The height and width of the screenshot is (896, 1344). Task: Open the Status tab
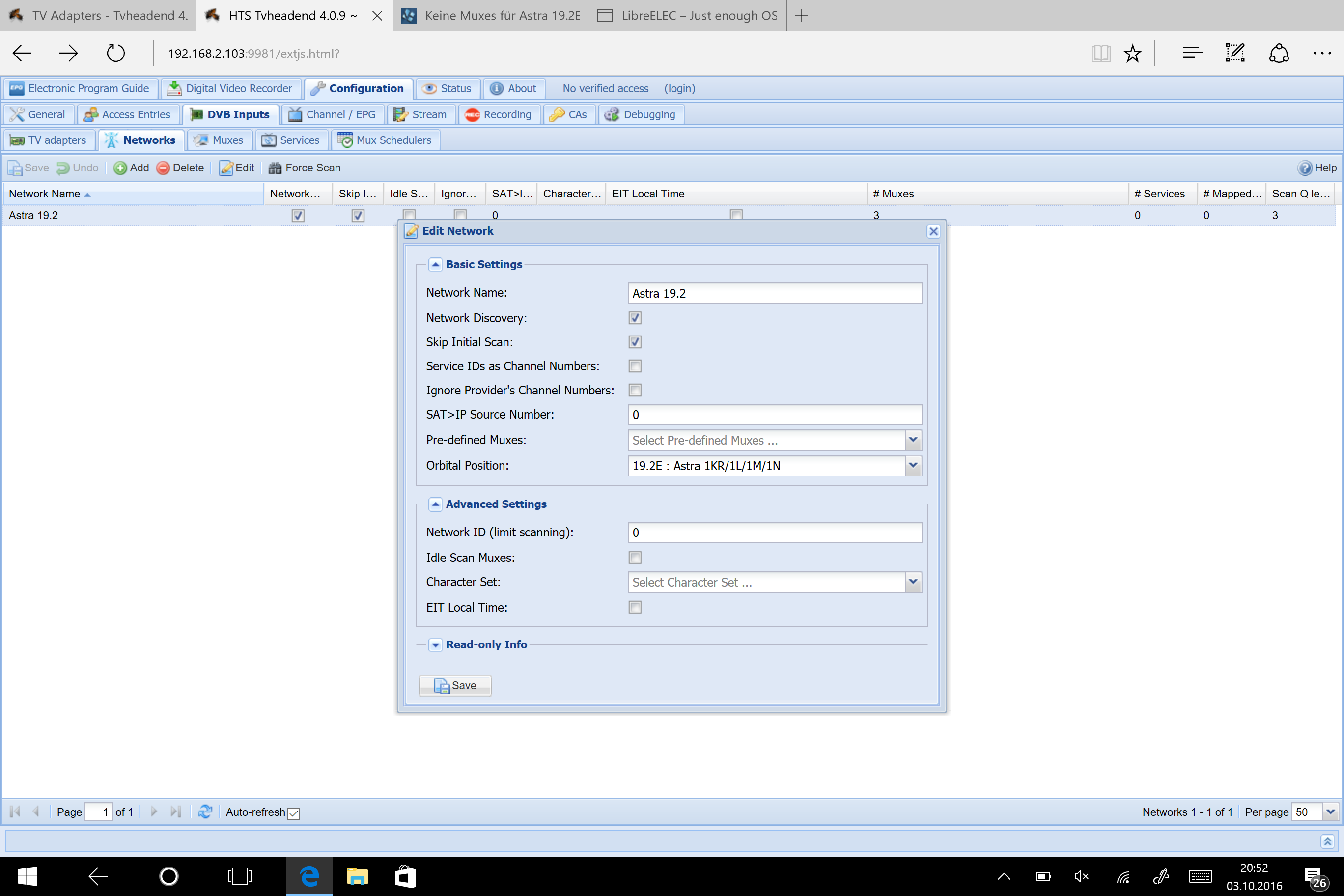[447, 88]
